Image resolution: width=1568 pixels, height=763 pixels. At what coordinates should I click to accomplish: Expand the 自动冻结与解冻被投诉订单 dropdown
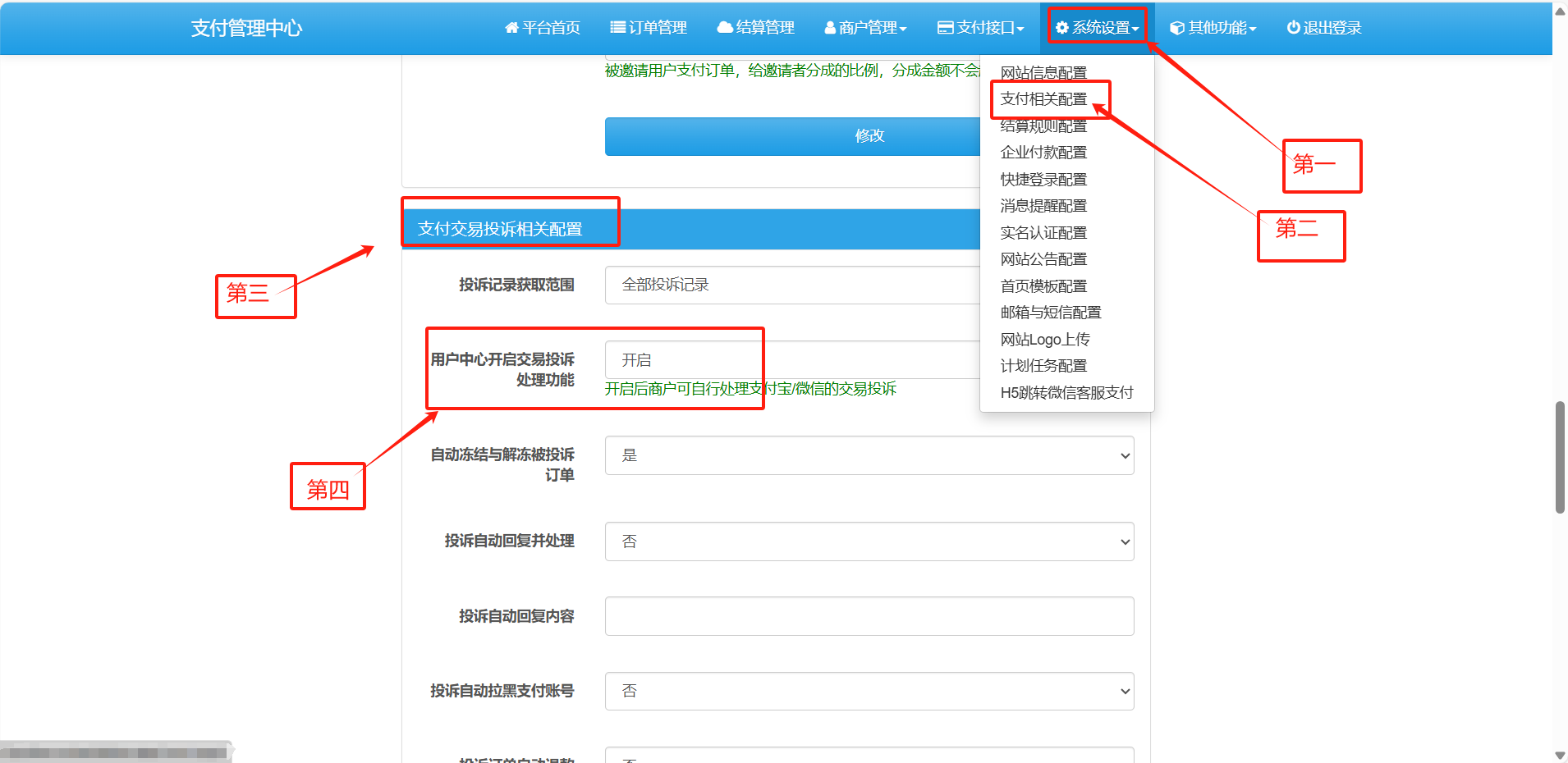[x=869, y=455]
